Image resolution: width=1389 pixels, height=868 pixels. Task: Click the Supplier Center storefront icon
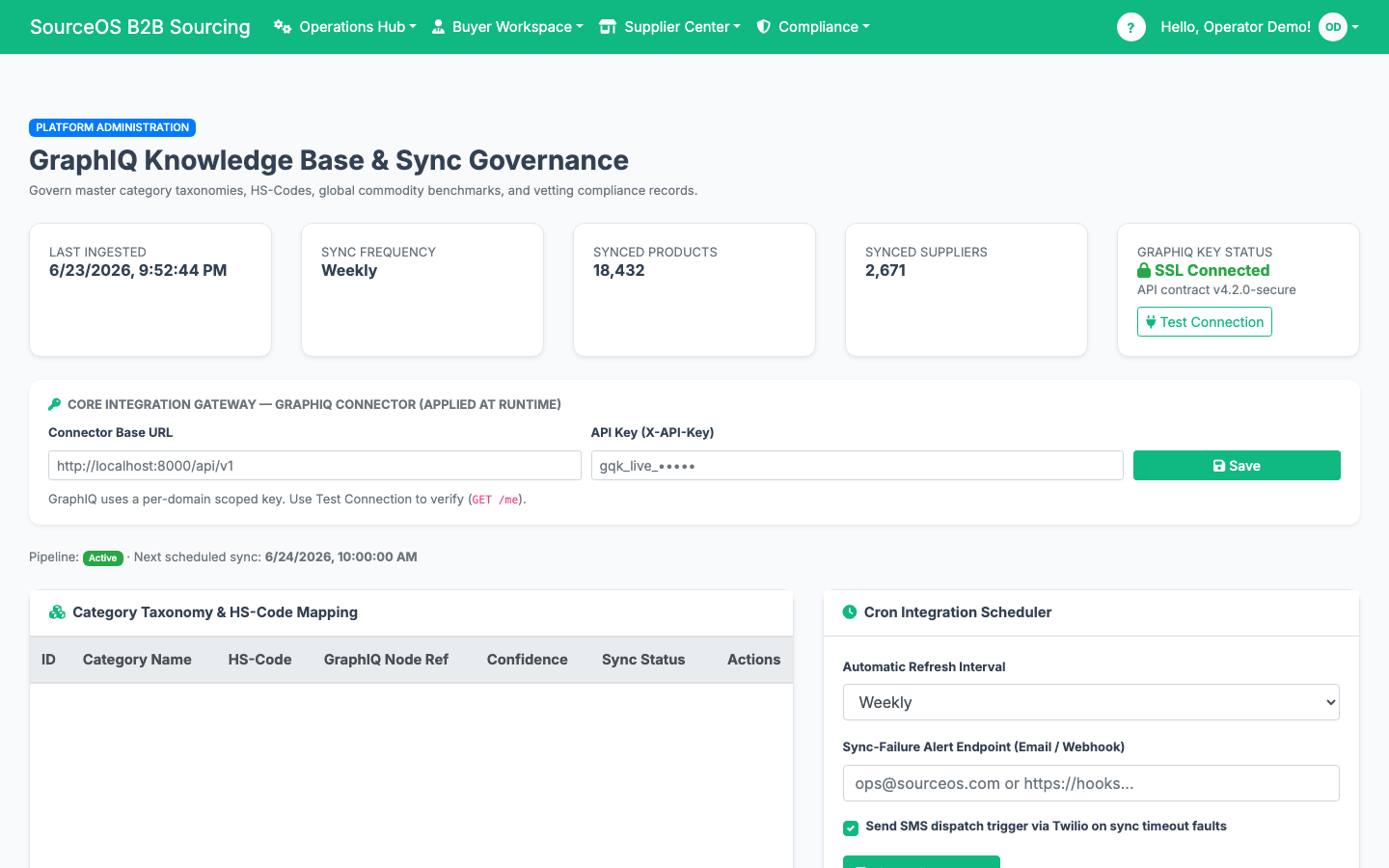(608, 27)
